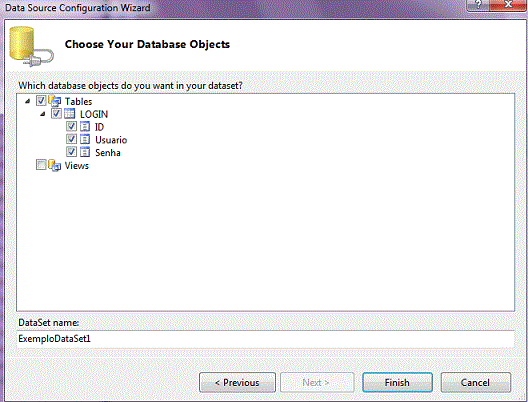Click the Senha column icon
The height and width of the screenshot is (402, 528).
85,152
